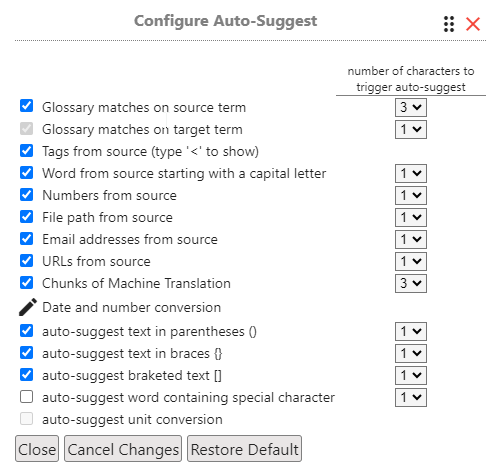The height and width of the screenshot is (476, 494).
Task: Uncheck Numbers from source
Action: tap(26, 195)
